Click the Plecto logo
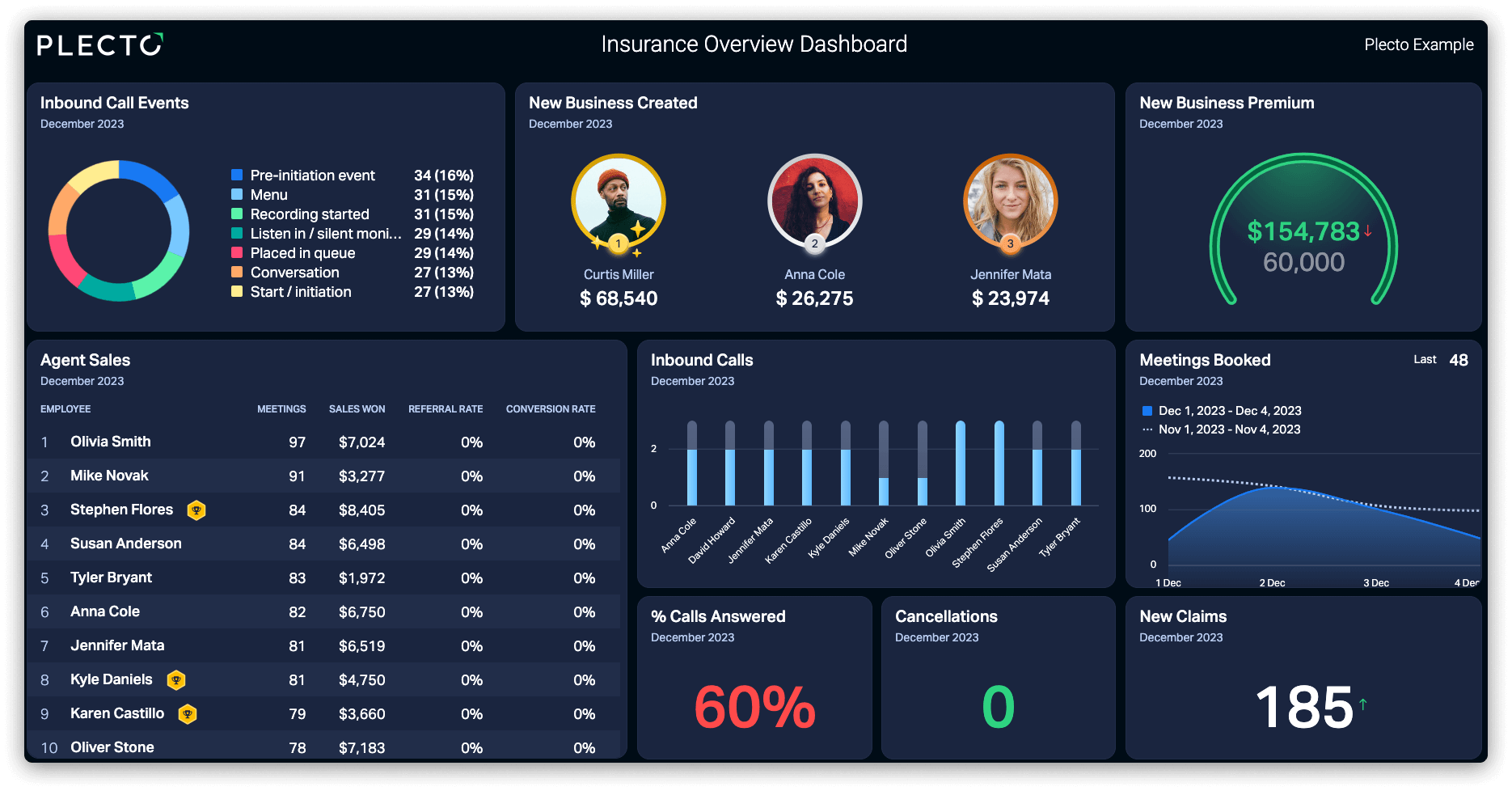The image size is (1512, 791). coord(100,44)
